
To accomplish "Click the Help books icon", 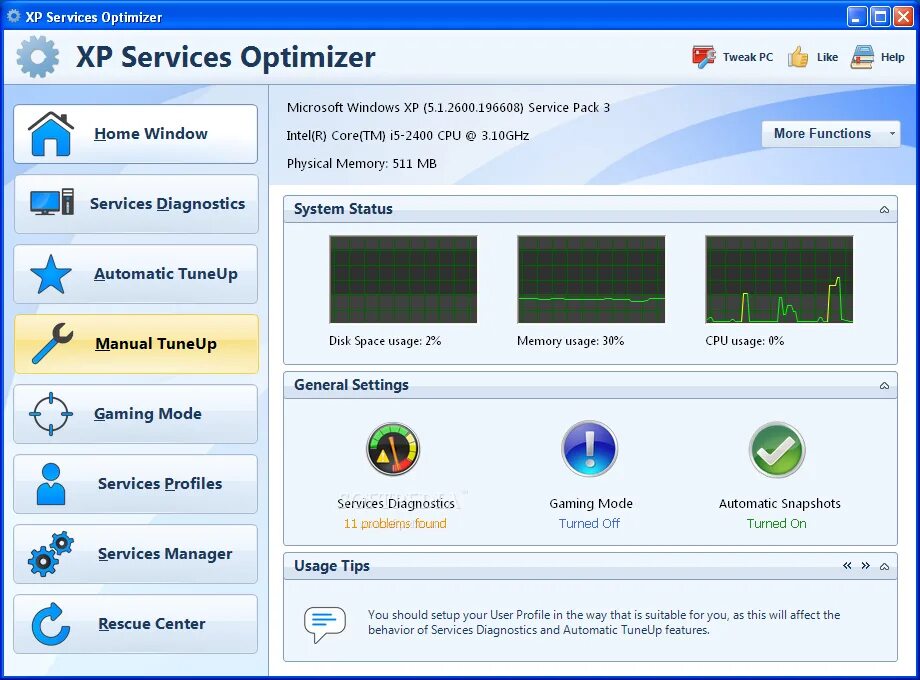I will pos(862,57).
